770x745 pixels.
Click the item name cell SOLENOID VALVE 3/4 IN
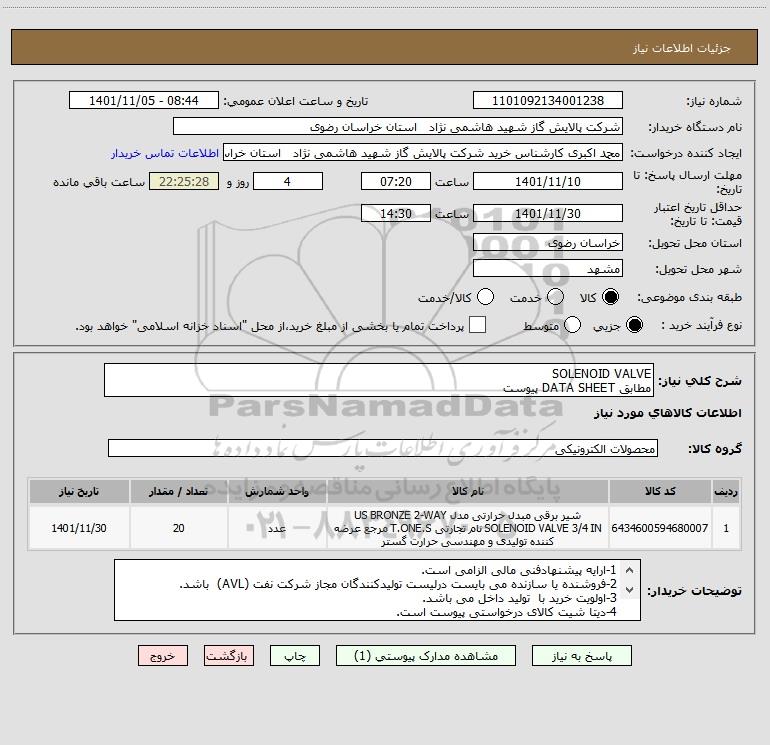[x=468, y=528]
